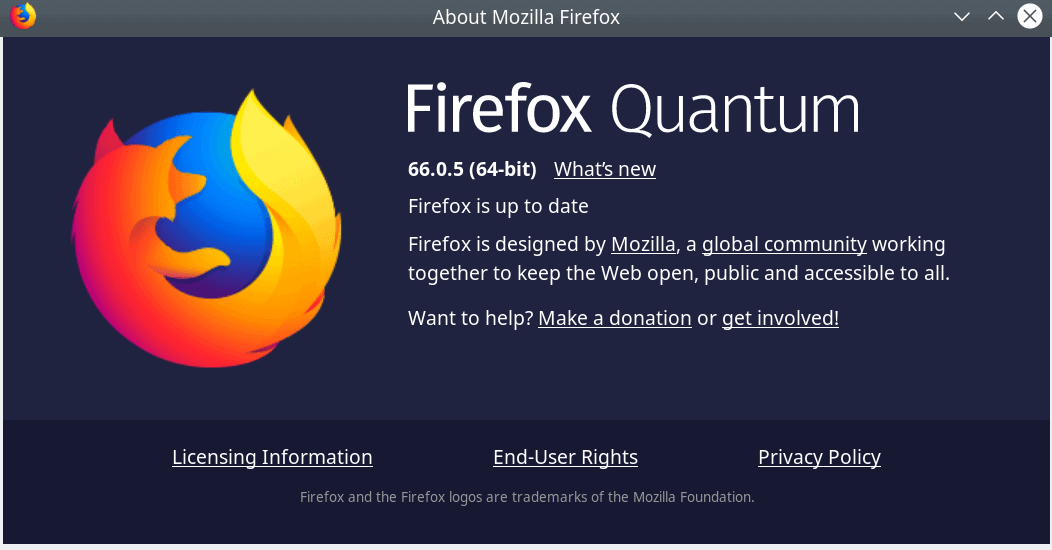Screen dimensions: 1052x550
Task: Open the get involved! link
Action: click(780, 318)
